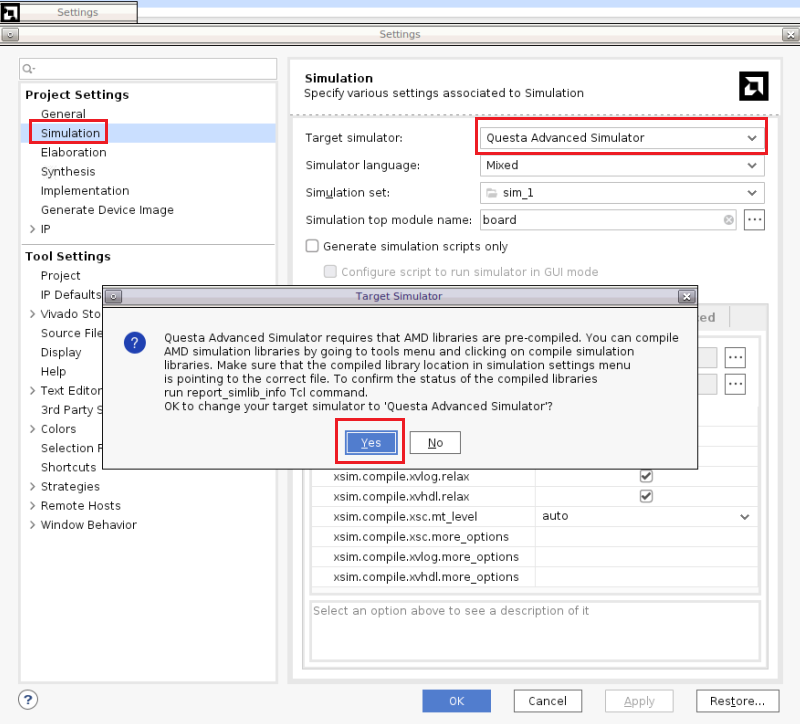Click the AMD logo in the Simulation header

point(754,86)
